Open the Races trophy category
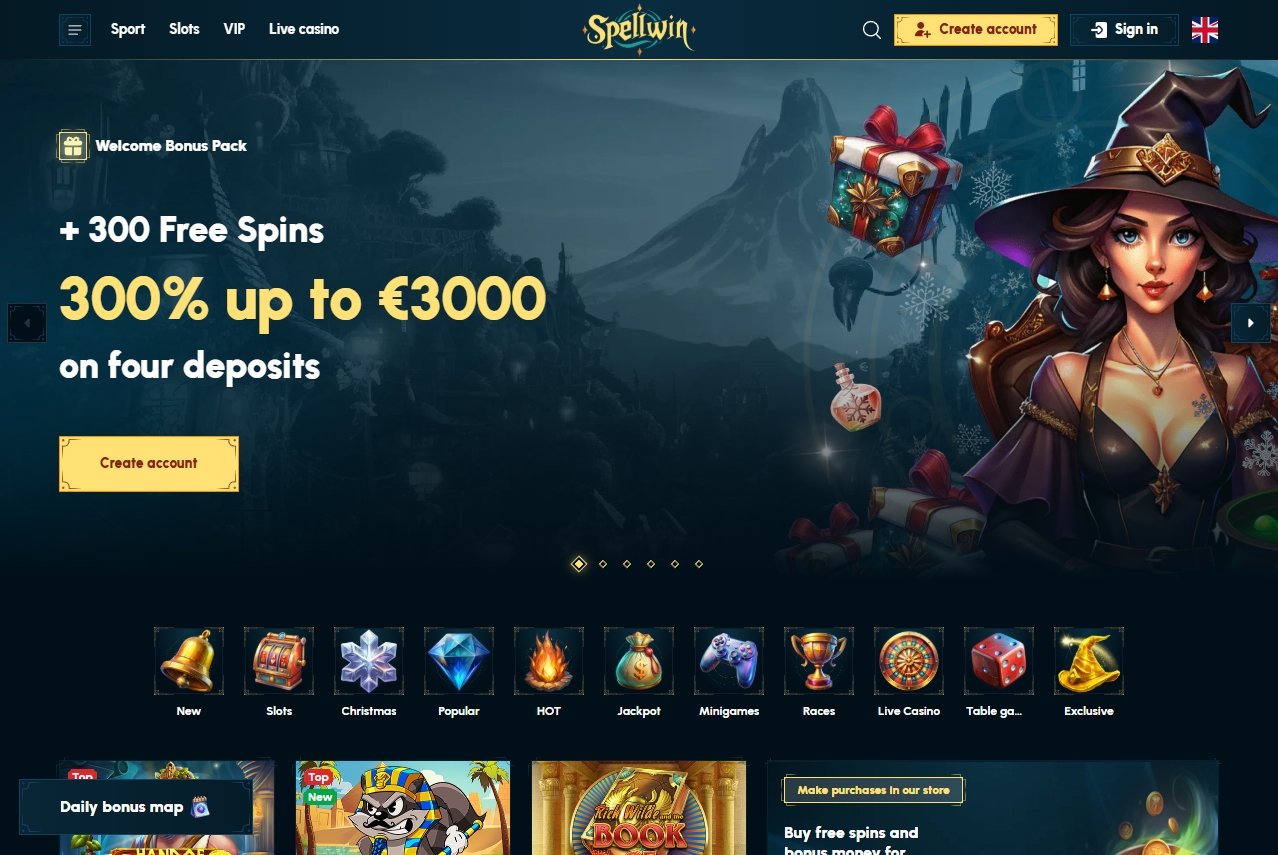 819,661
